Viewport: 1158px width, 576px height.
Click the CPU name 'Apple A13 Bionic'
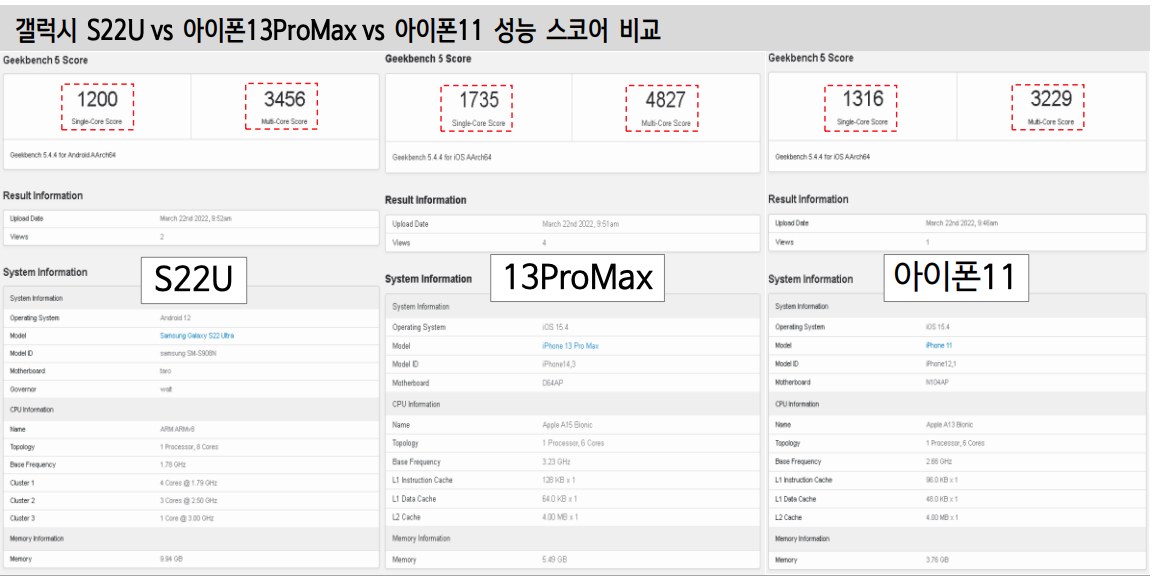[949, 425]
